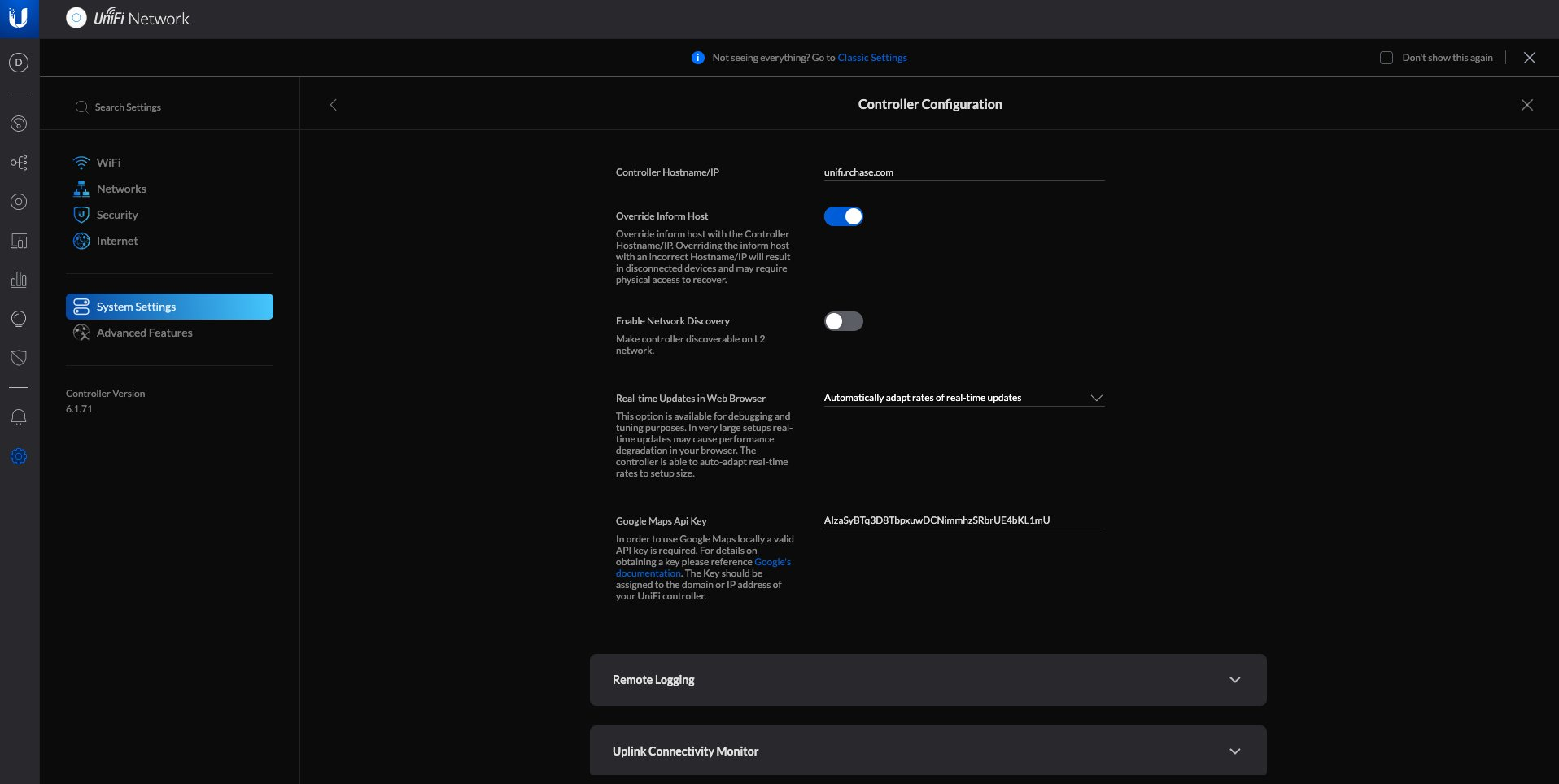Follow the Classic Settings link
Image resolution: width=1559 pixels, height=784 pixels.
(872, 58)
